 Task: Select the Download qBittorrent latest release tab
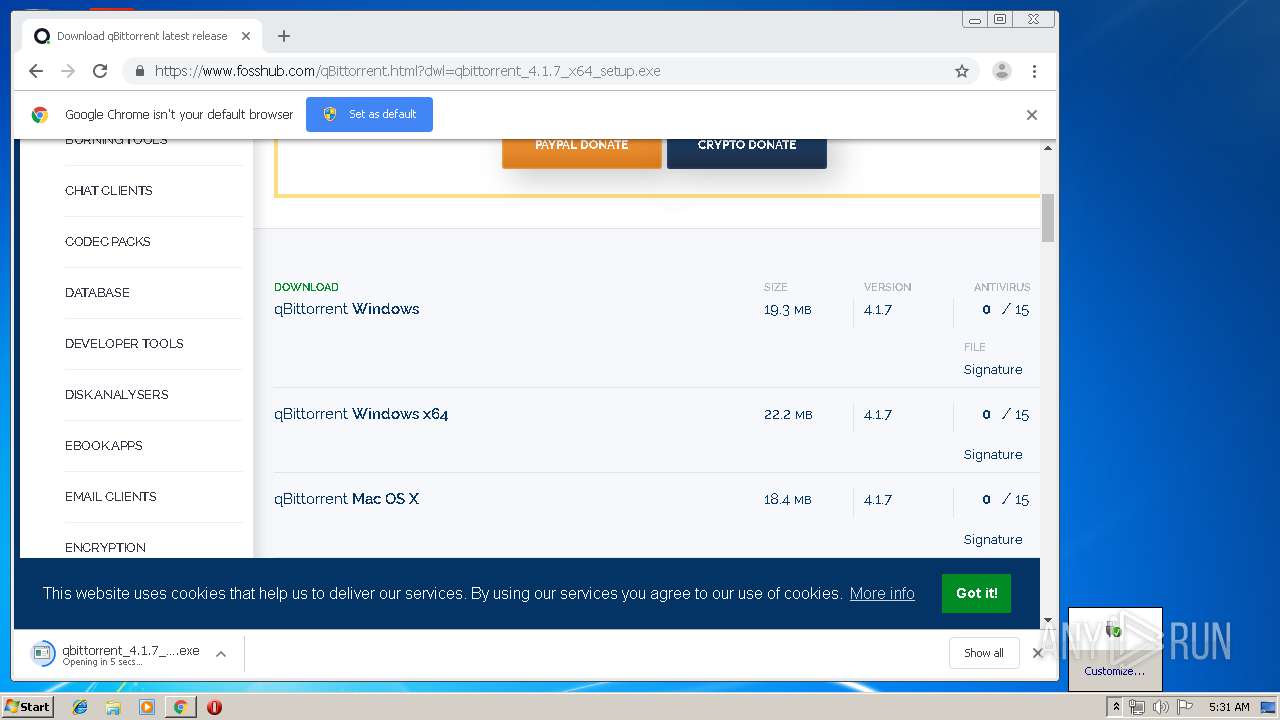142,36
